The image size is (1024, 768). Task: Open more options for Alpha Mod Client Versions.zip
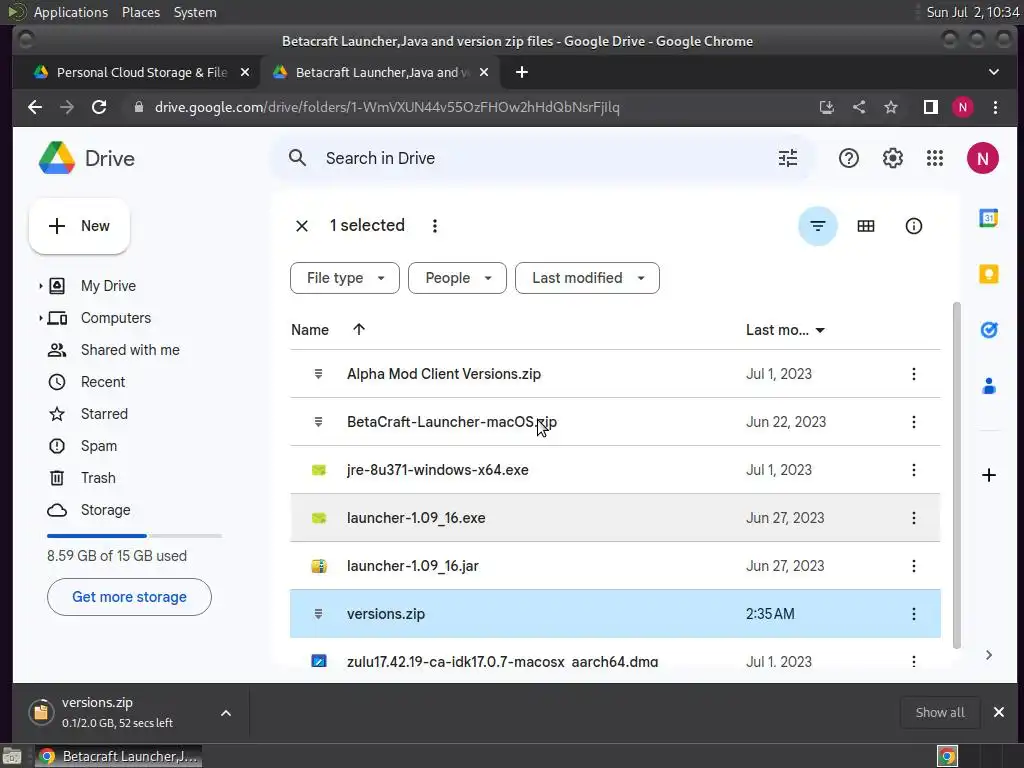(913, 374)
